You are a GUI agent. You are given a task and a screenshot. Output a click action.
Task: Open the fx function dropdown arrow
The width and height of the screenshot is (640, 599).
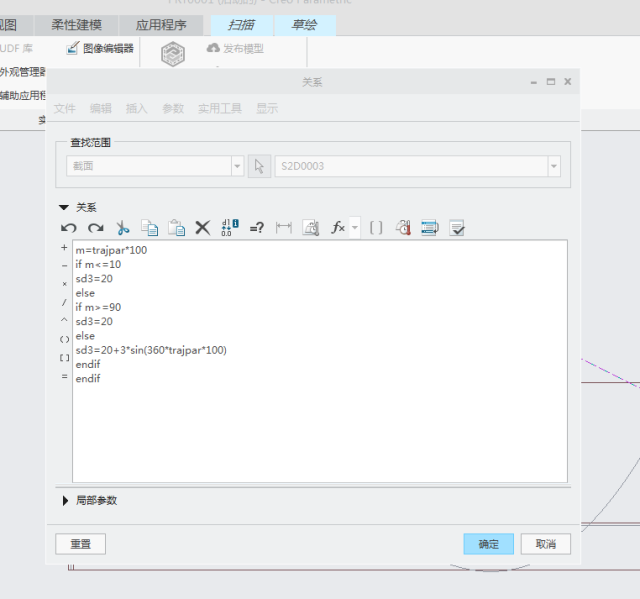coord(355,228)
